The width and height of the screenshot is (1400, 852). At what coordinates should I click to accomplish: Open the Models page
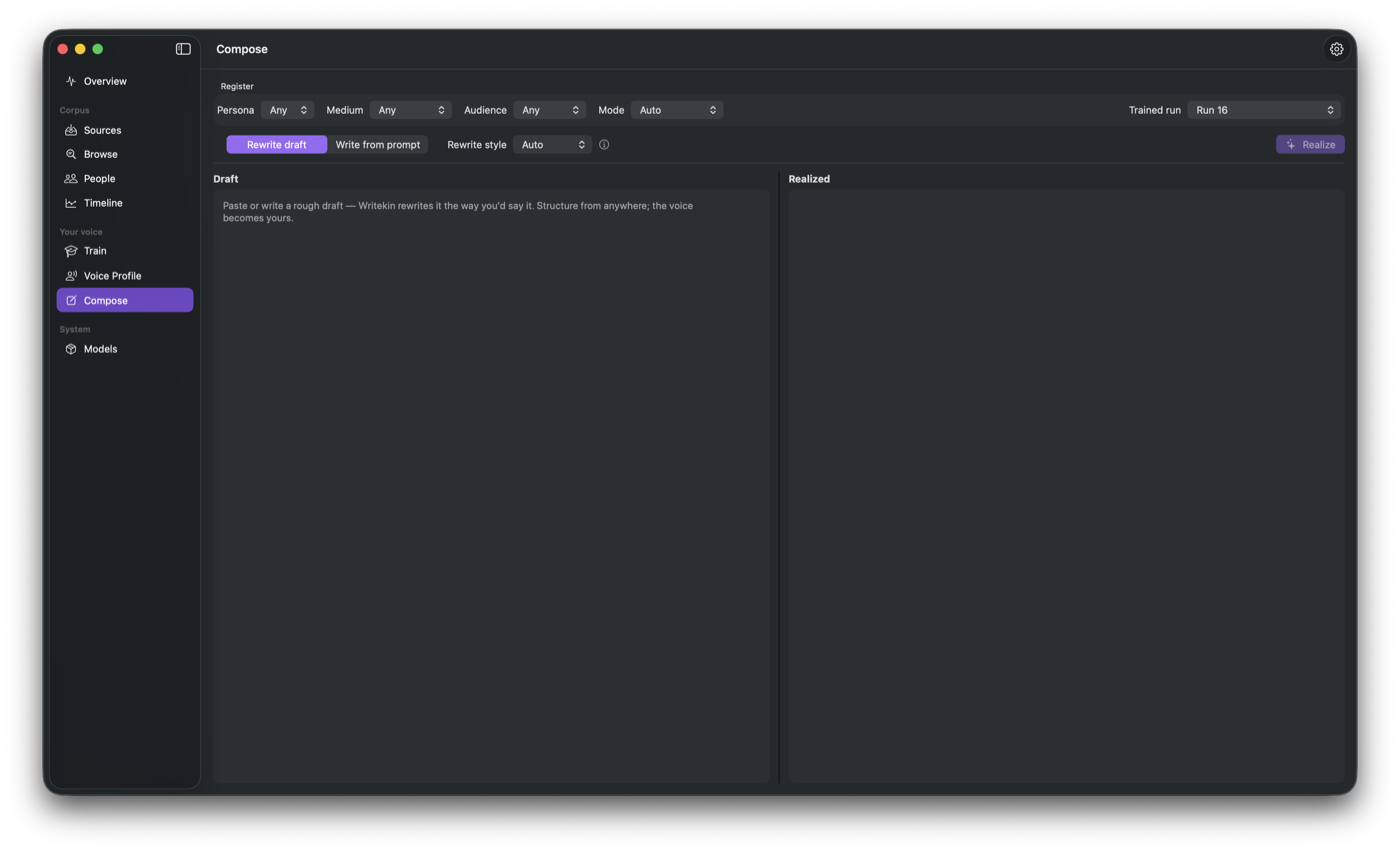click(125, 349)
